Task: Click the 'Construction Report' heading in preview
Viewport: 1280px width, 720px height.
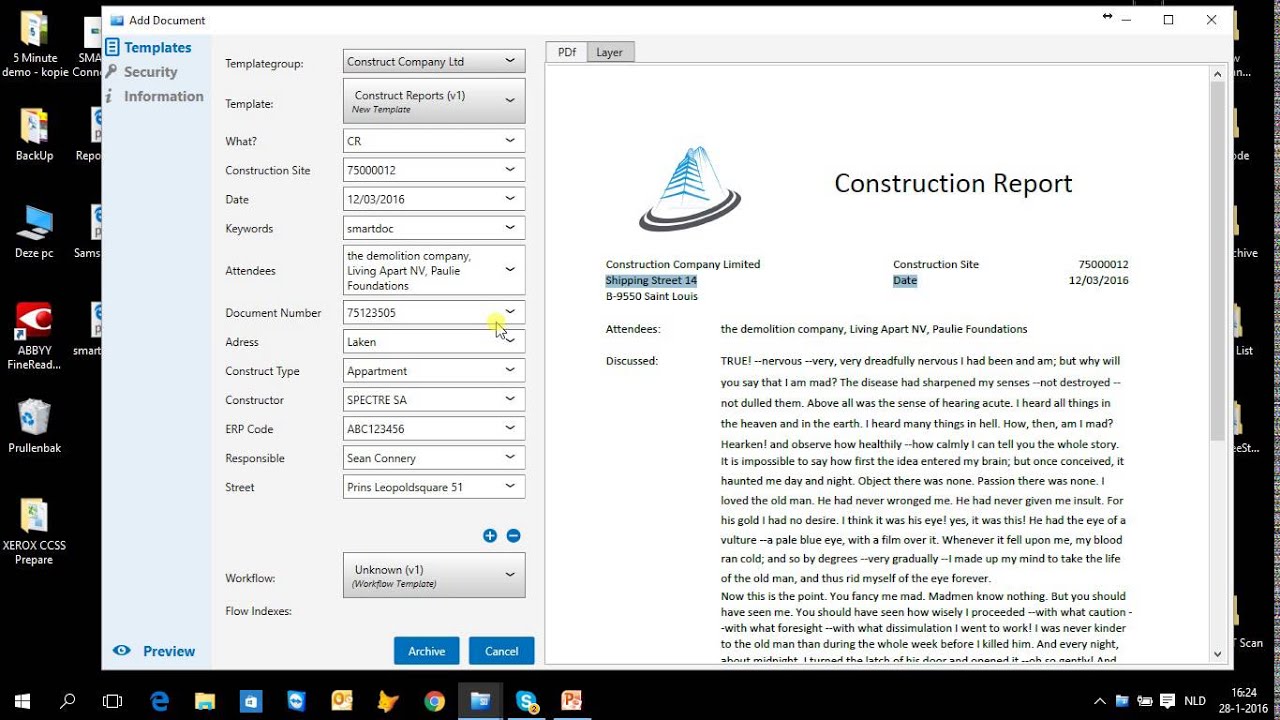Action: coord(953,183)
